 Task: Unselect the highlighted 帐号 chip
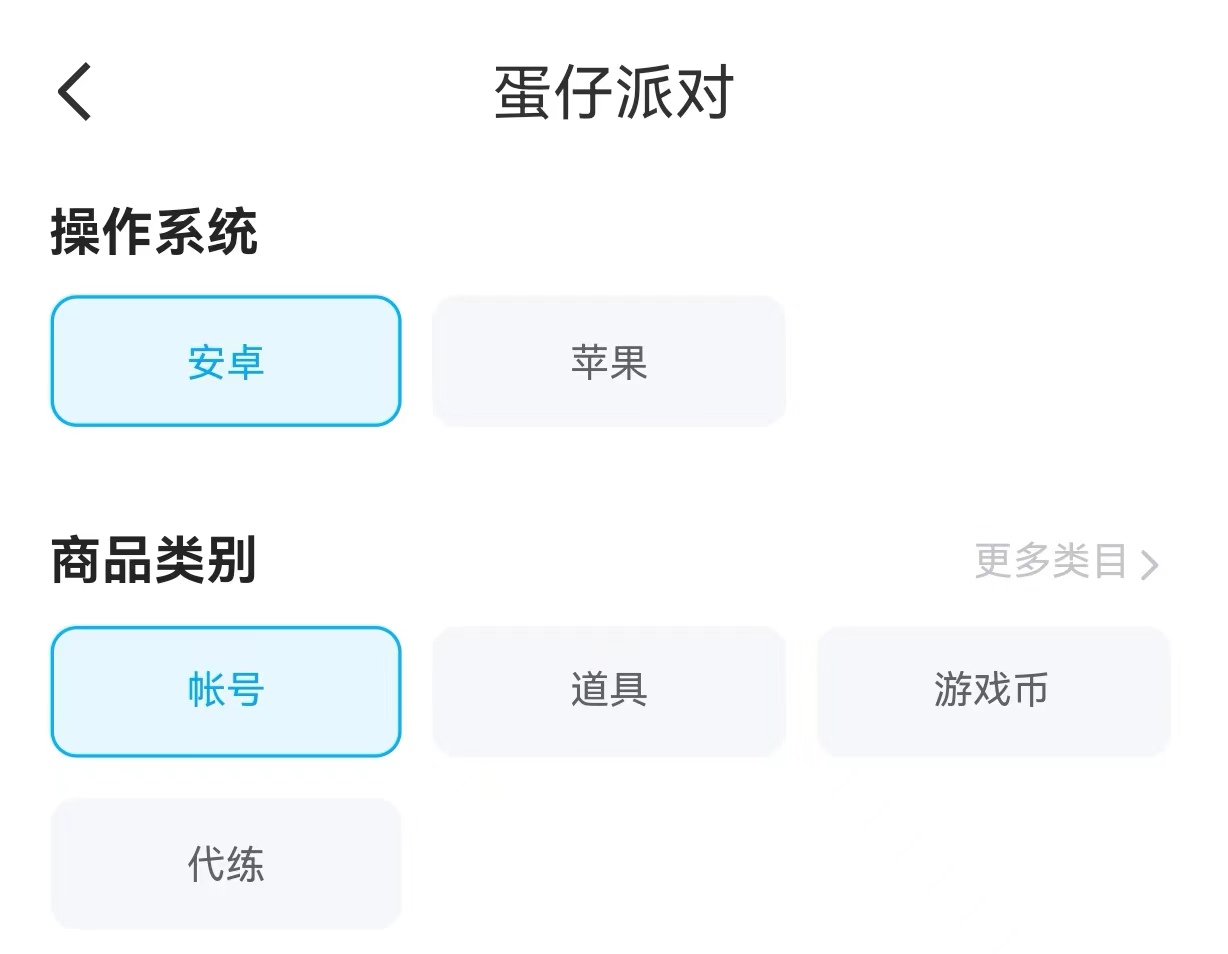click(226, 691)
